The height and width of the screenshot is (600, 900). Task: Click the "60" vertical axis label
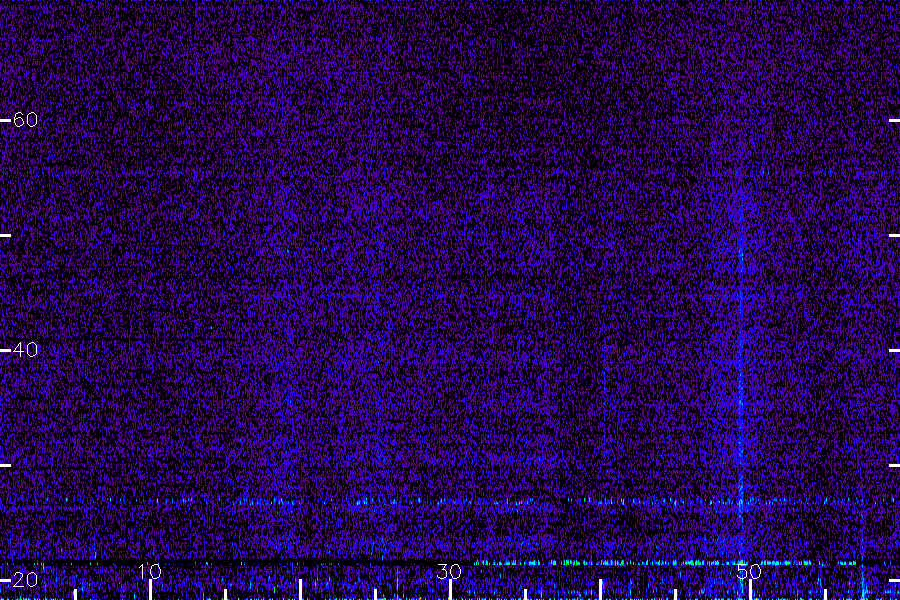[x=25, y=120]
